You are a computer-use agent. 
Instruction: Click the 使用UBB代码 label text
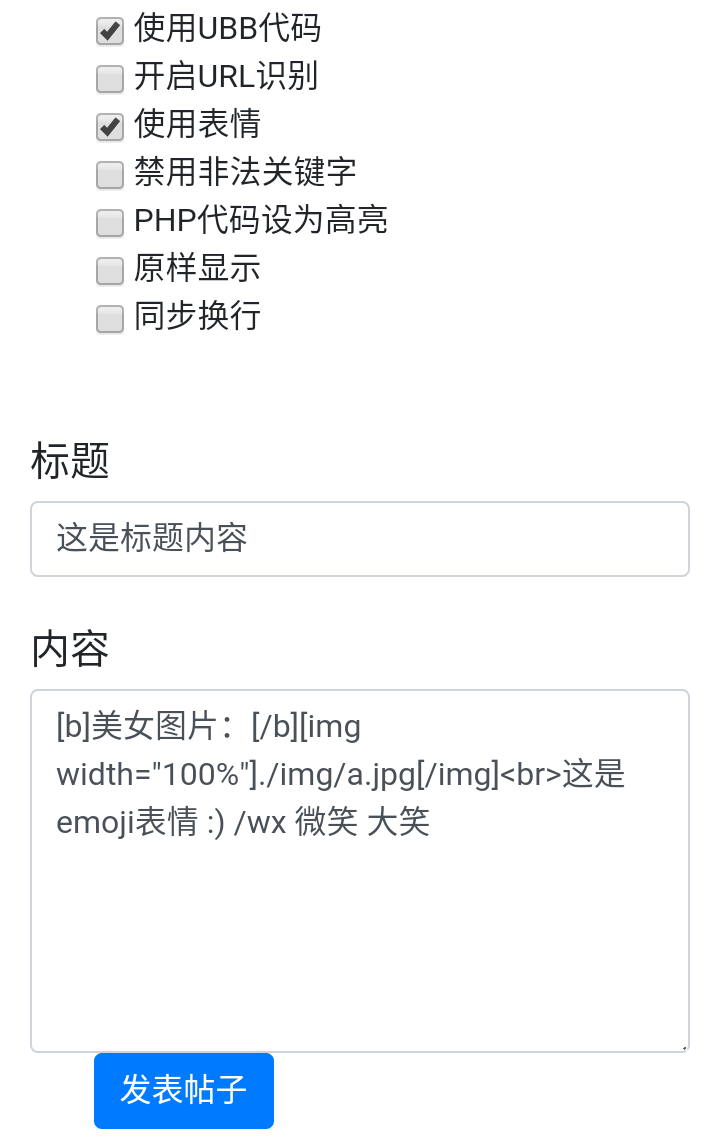tap(227, 28)
